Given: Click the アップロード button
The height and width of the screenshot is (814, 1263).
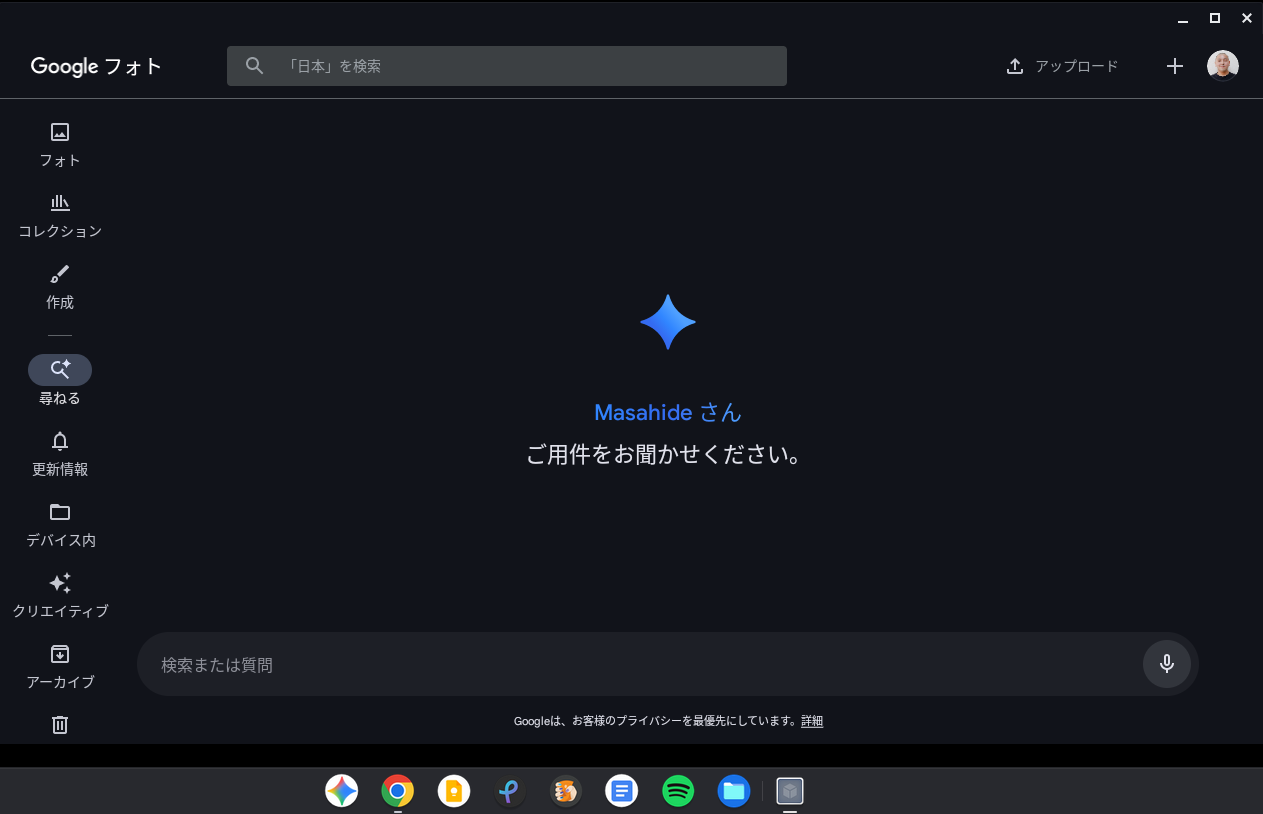Looking at the screenshot, I should (x=1062, y=66).
